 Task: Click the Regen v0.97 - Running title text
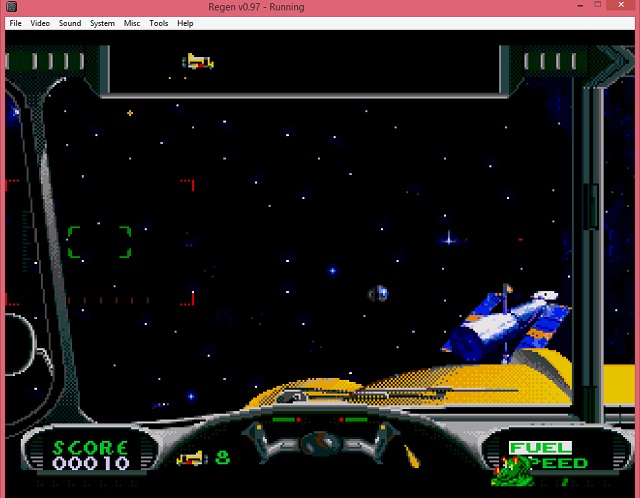[x=256, y=7]
